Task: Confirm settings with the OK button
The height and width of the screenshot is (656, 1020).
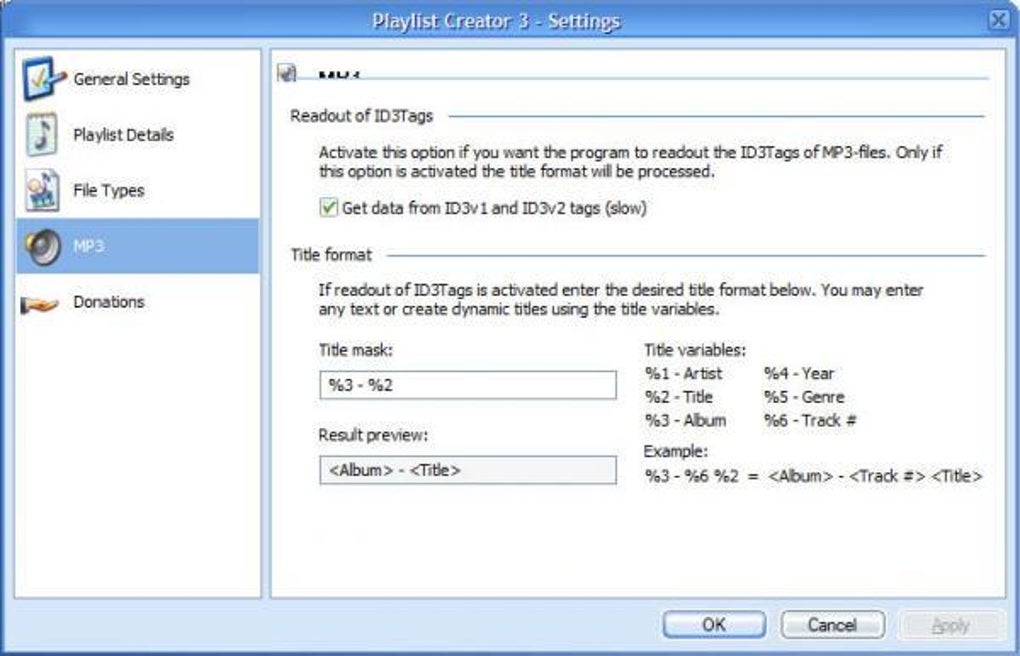Action: click(x=714, y=625)
